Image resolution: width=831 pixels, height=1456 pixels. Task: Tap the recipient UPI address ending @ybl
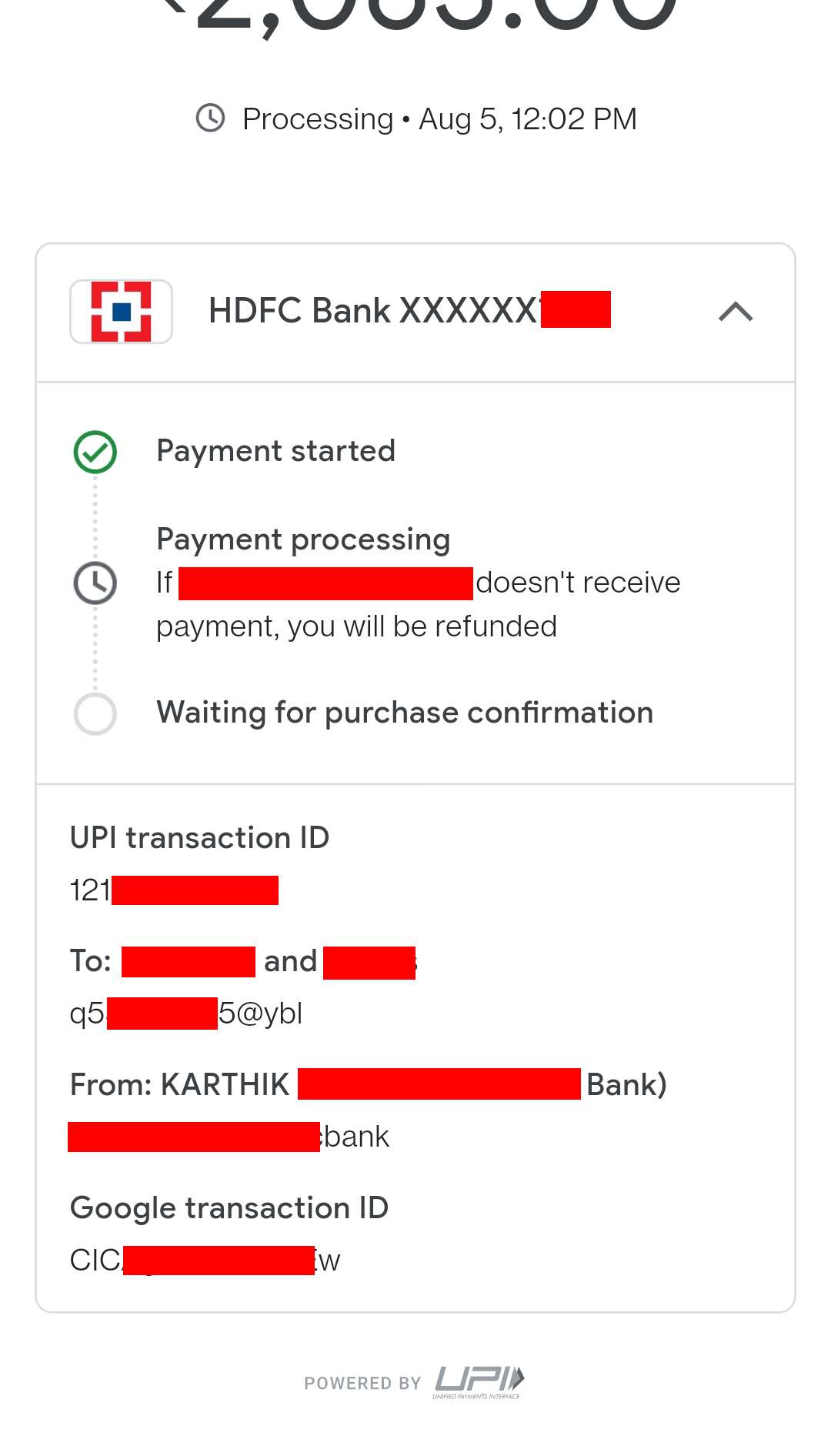click(x=186, y=1014)
